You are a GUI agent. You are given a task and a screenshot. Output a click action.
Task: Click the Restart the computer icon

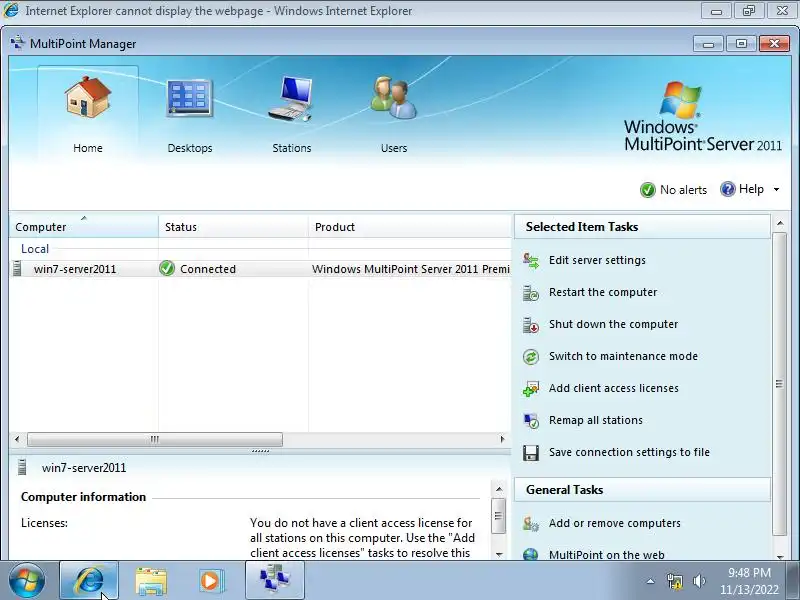[x=531, y=292]
